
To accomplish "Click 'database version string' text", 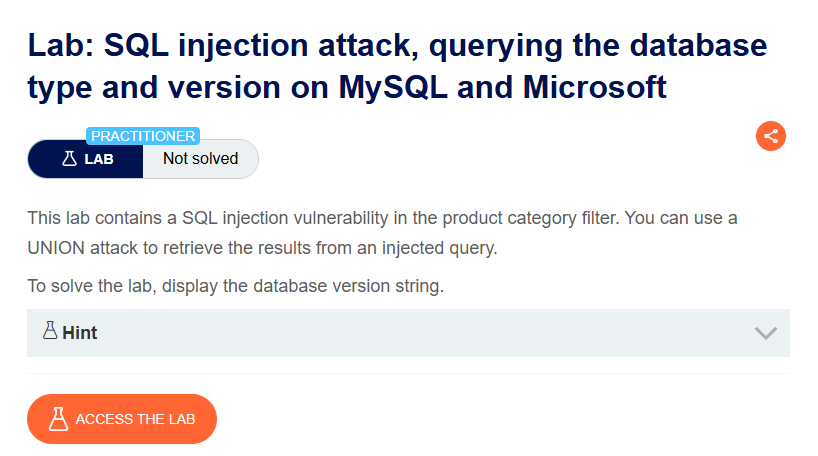I will tap(348, 286).
